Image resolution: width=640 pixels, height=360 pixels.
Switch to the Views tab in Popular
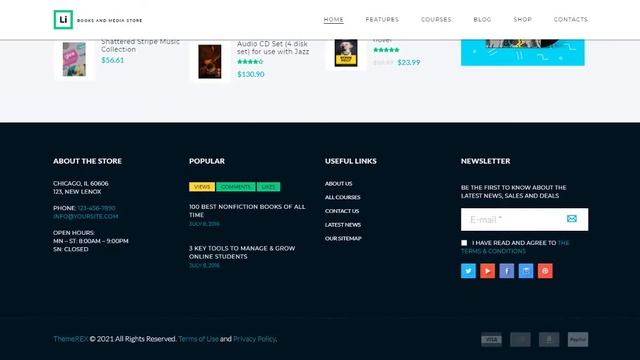pyautogui.click(x=202, y=187)
